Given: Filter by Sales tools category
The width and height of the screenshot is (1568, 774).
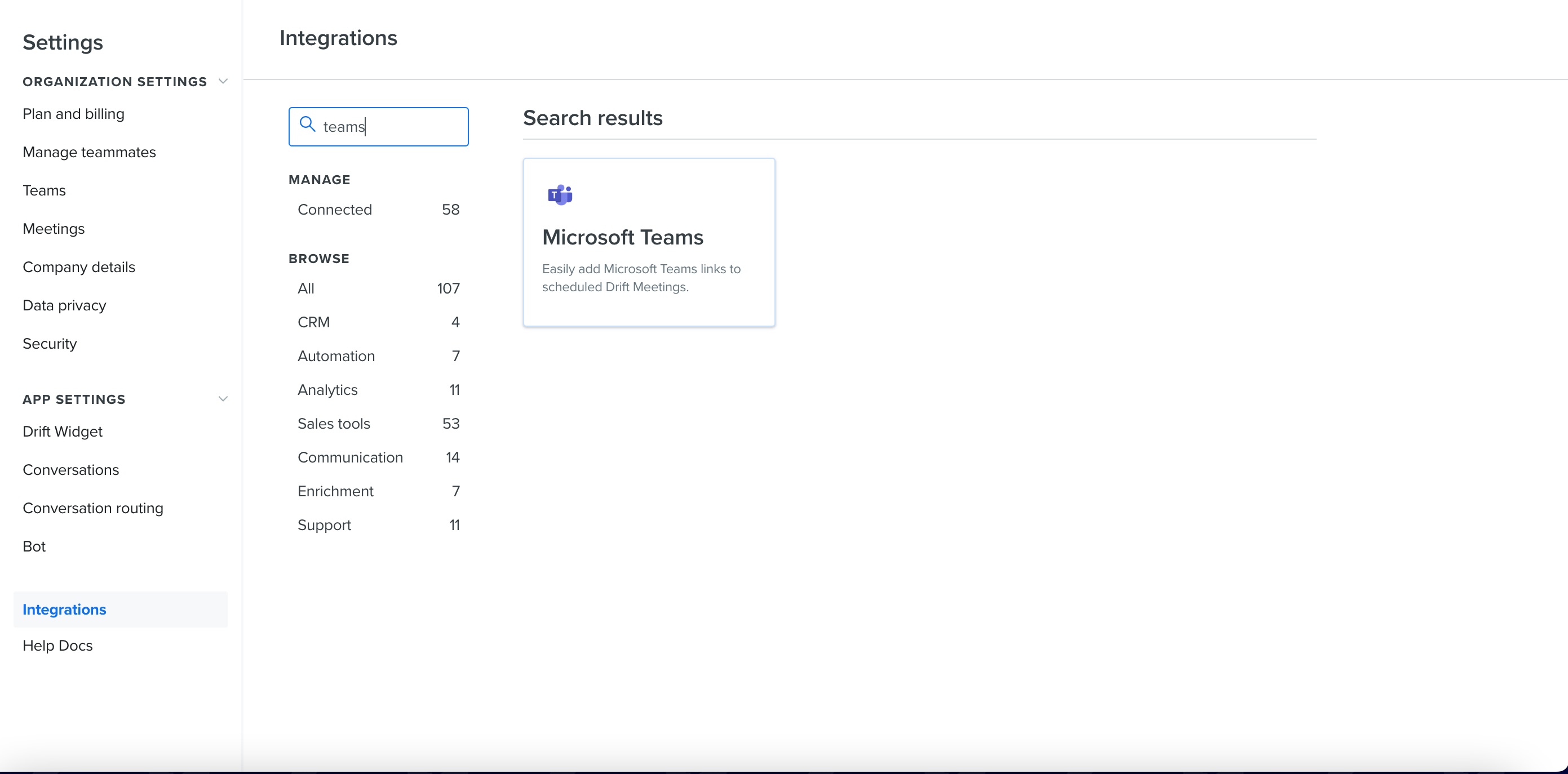Looking at the screenshot, I should pyautogui.click(x=379, y=424).
